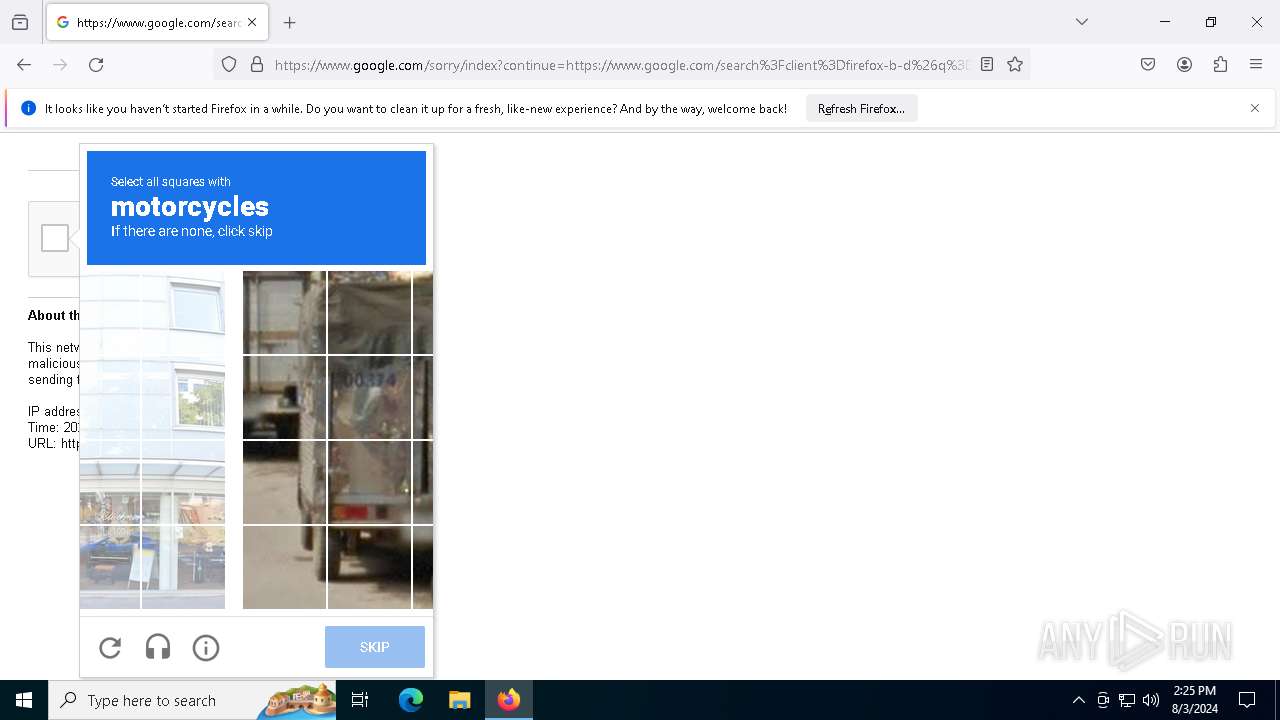1280x720 pixels.
Task: Switch to audio captcha challenge
Action: pos(158,648)
